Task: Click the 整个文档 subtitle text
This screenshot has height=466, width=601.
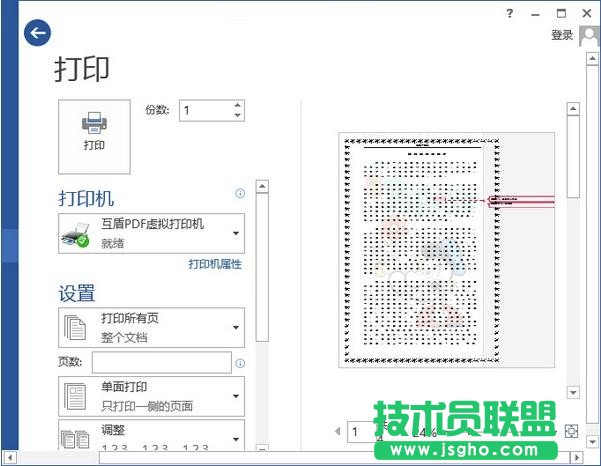Action: coord(124,338)
